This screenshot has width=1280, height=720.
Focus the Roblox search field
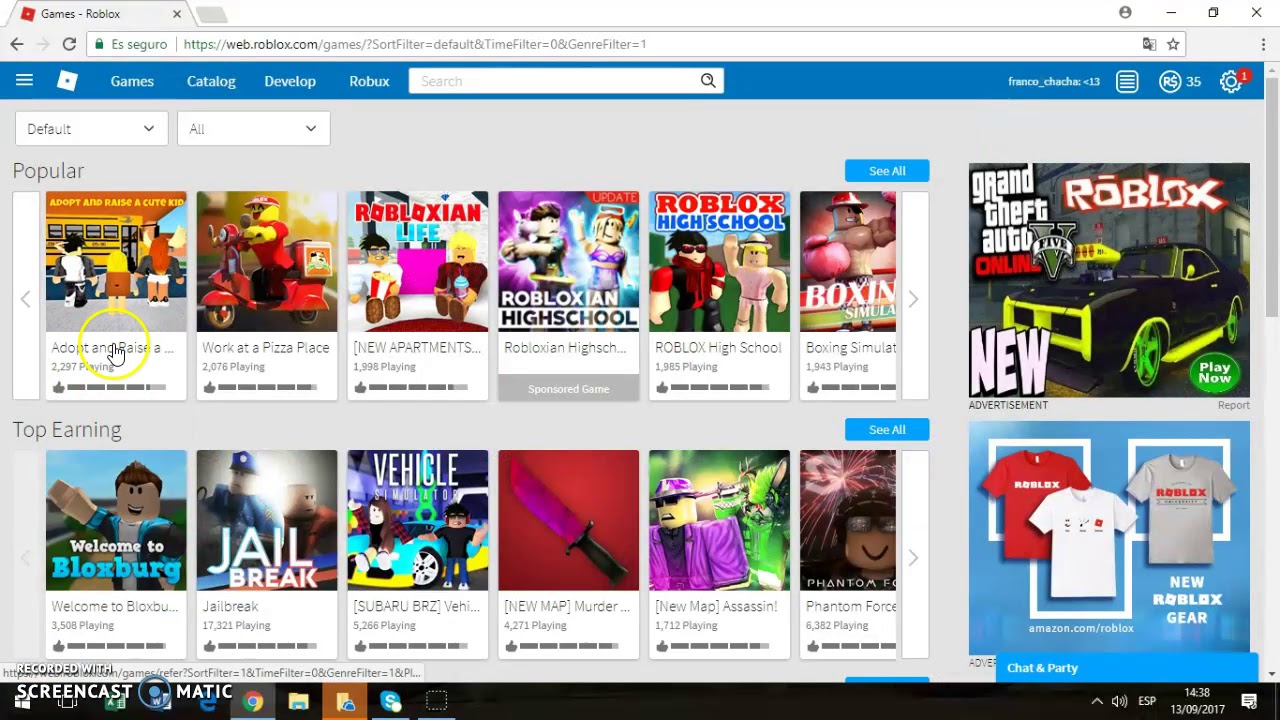555,81
